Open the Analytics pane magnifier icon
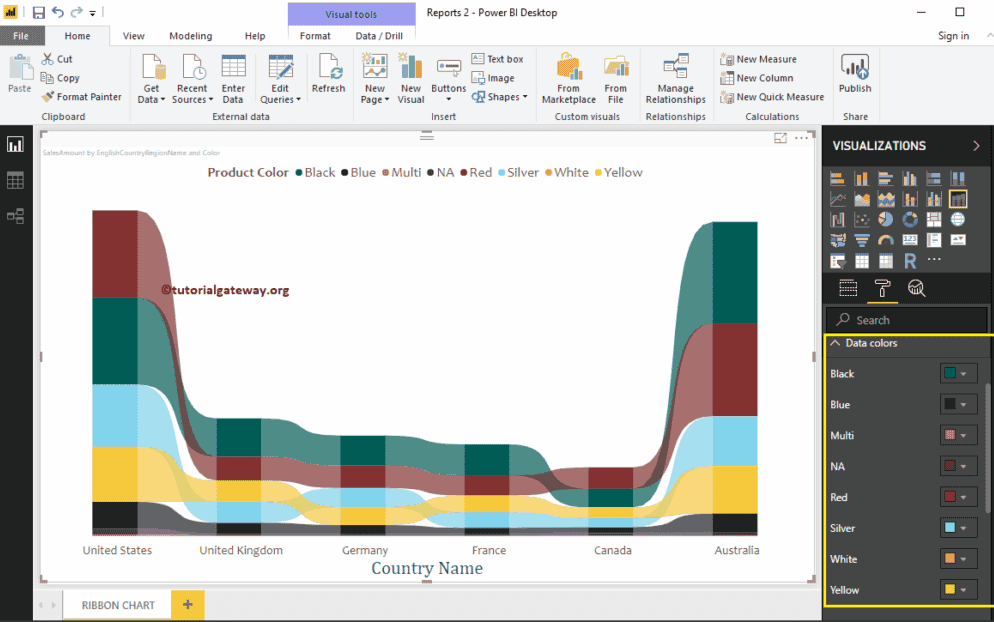 916,289
